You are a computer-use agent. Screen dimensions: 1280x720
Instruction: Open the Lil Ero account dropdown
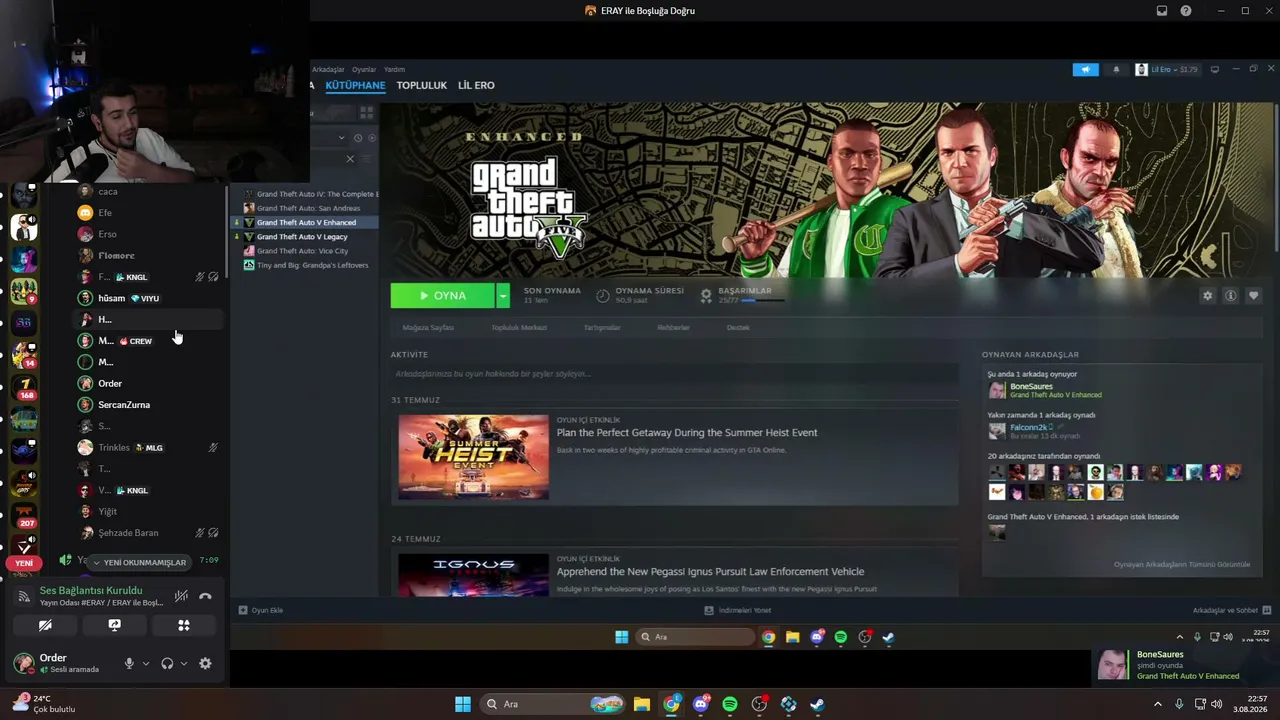point(1167,70)
